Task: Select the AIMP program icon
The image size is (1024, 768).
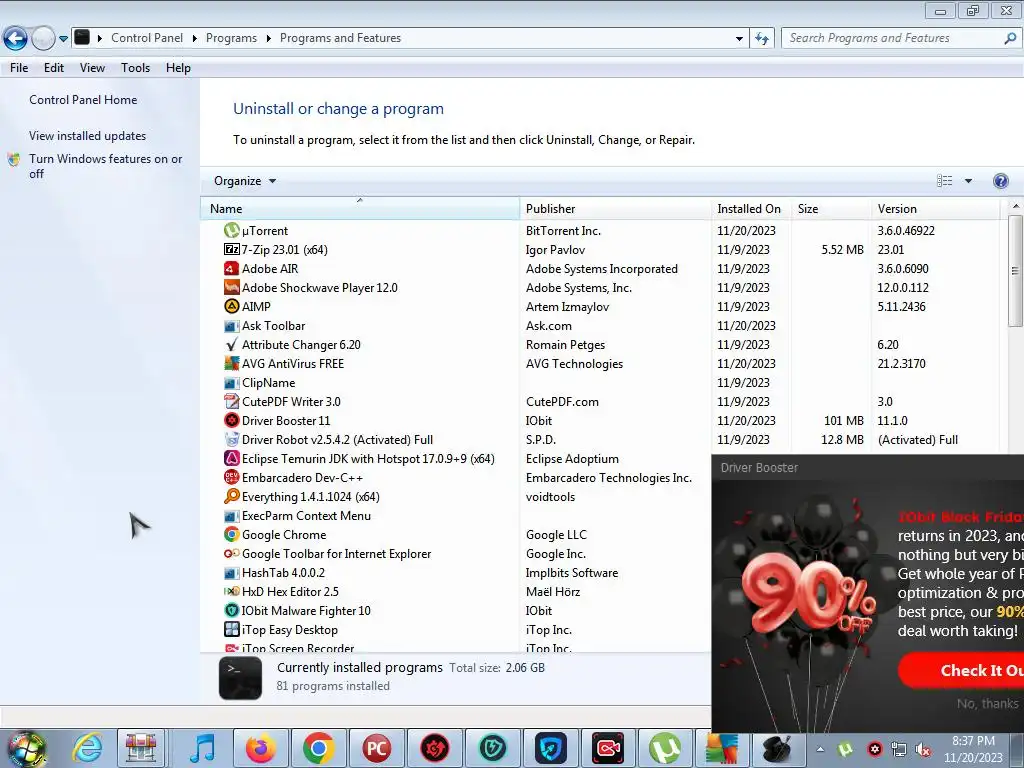Action: [231, 306]
